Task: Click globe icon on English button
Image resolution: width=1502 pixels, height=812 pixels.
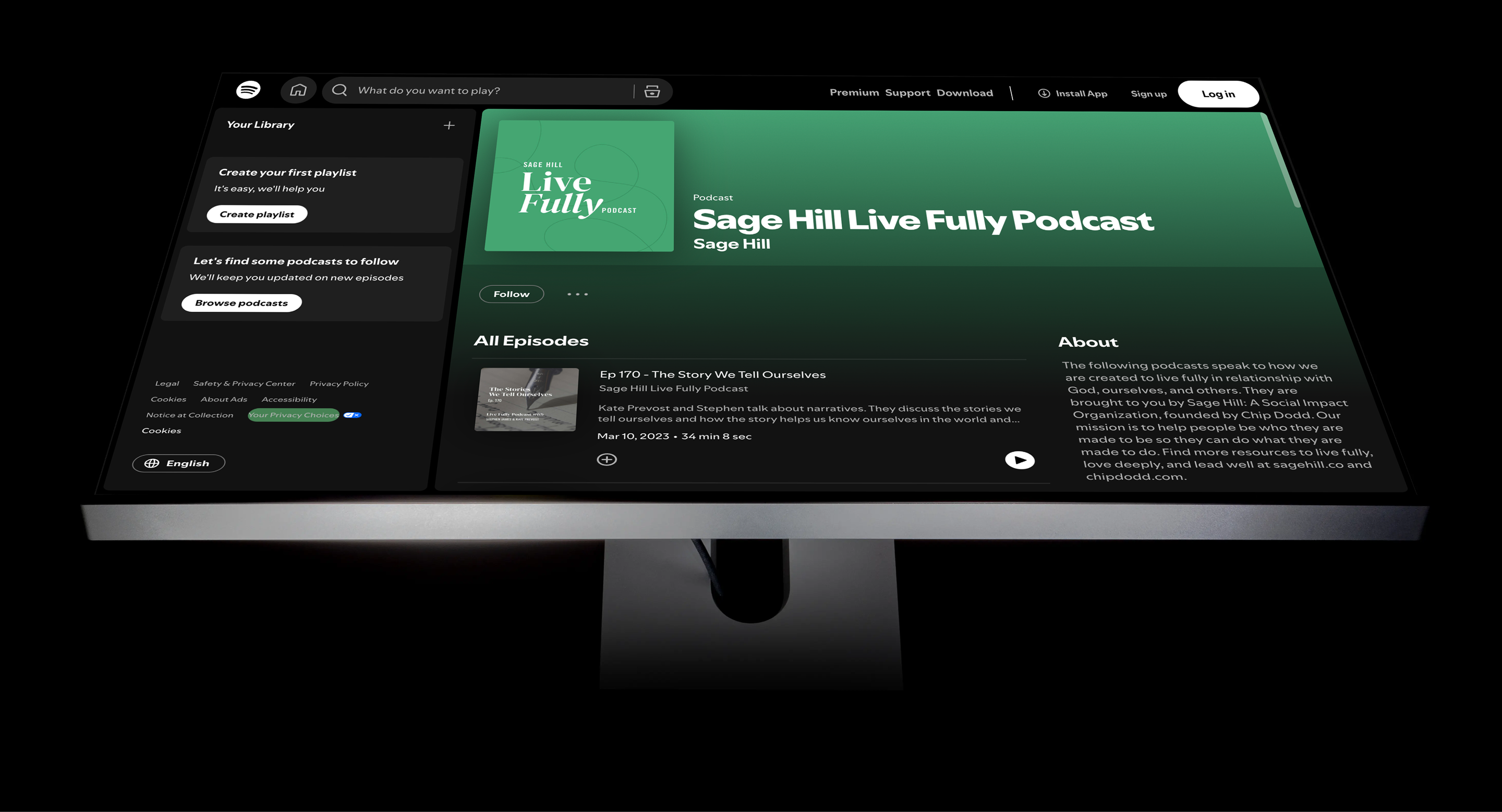Action: (152, 463)
